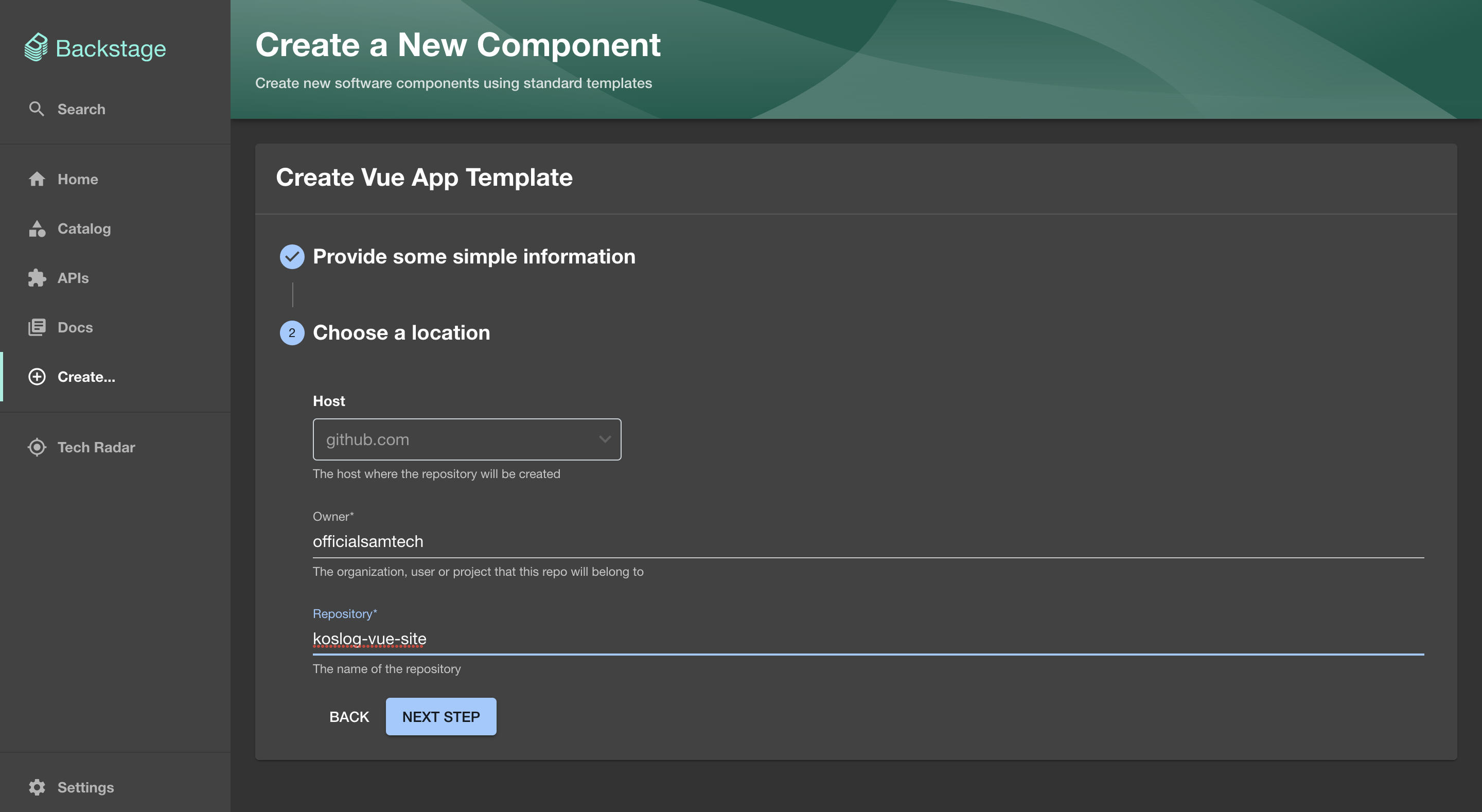Open the Docs section
The height and width of the screenshot is (812, 1482).
[75, 327]
